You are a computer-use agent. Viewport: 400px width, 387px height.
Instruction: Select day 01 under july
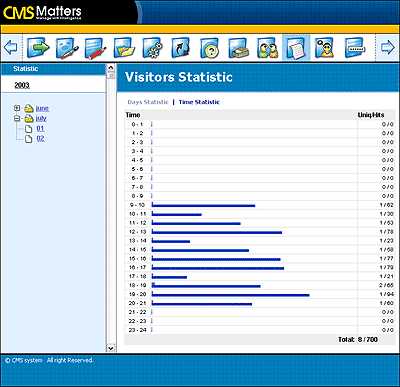tap(40, 128)
